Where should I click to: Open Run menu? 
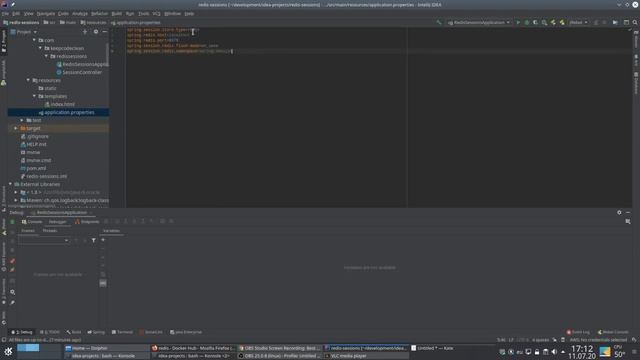pos(130,13)
